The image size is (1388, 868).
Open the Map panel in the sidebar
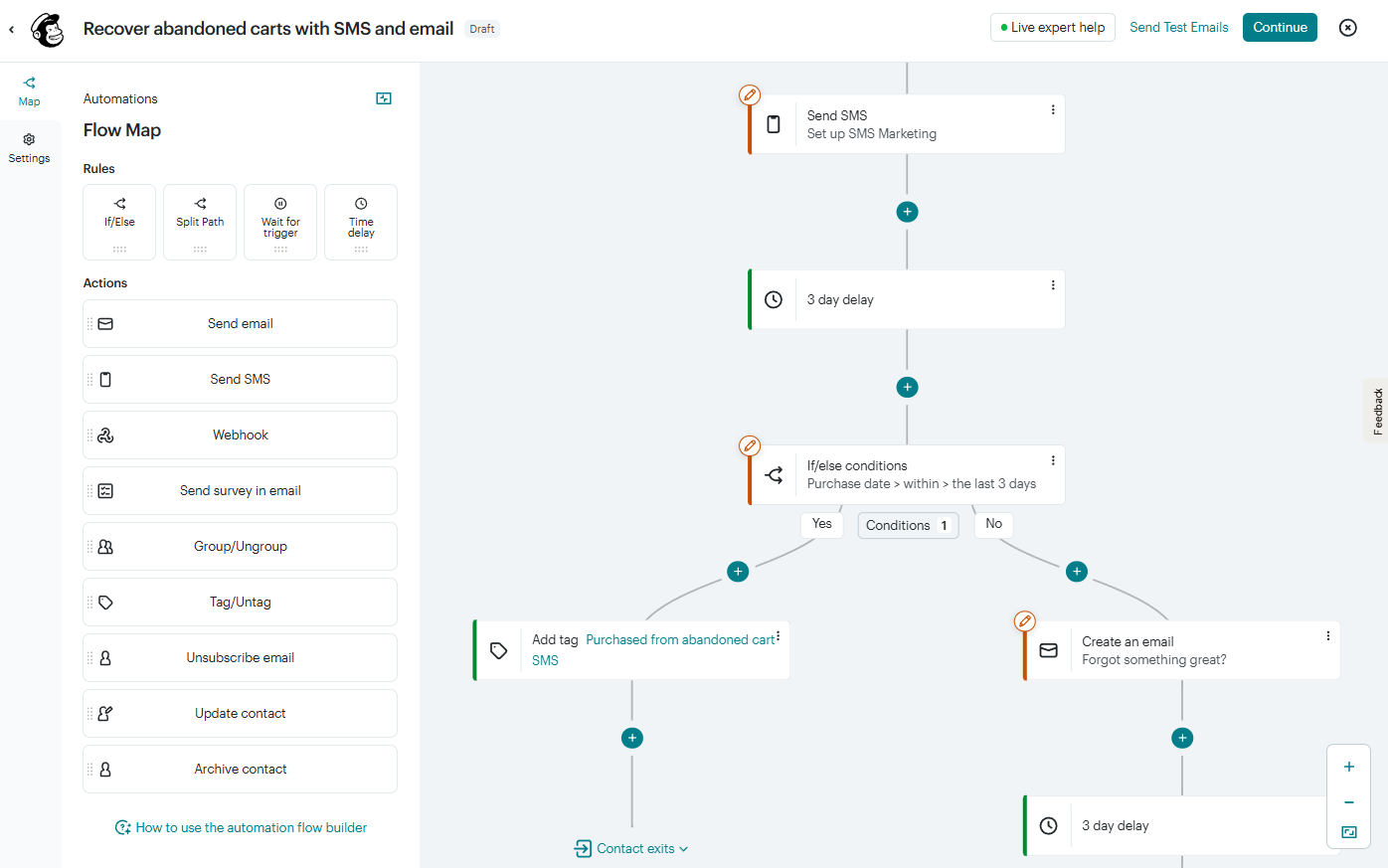click(29, 90)
